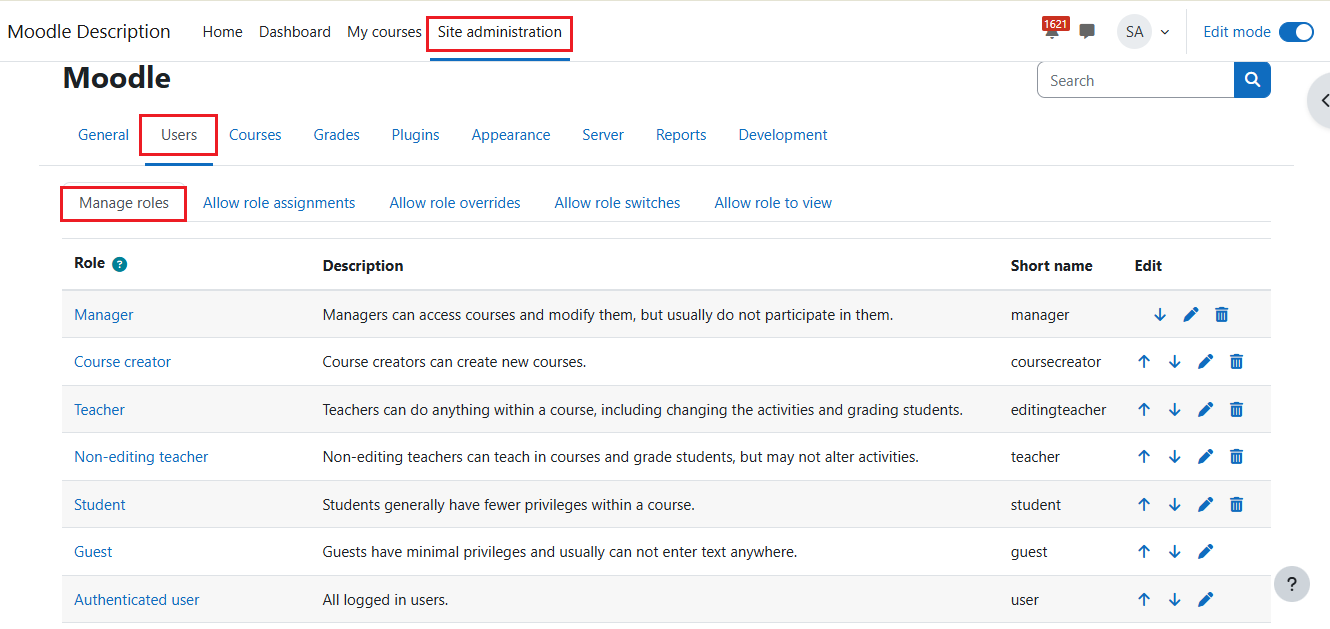Open the messaging chat bubble icon
The width and height of the screenshot is (1330, 629).
click(1087, 32)
